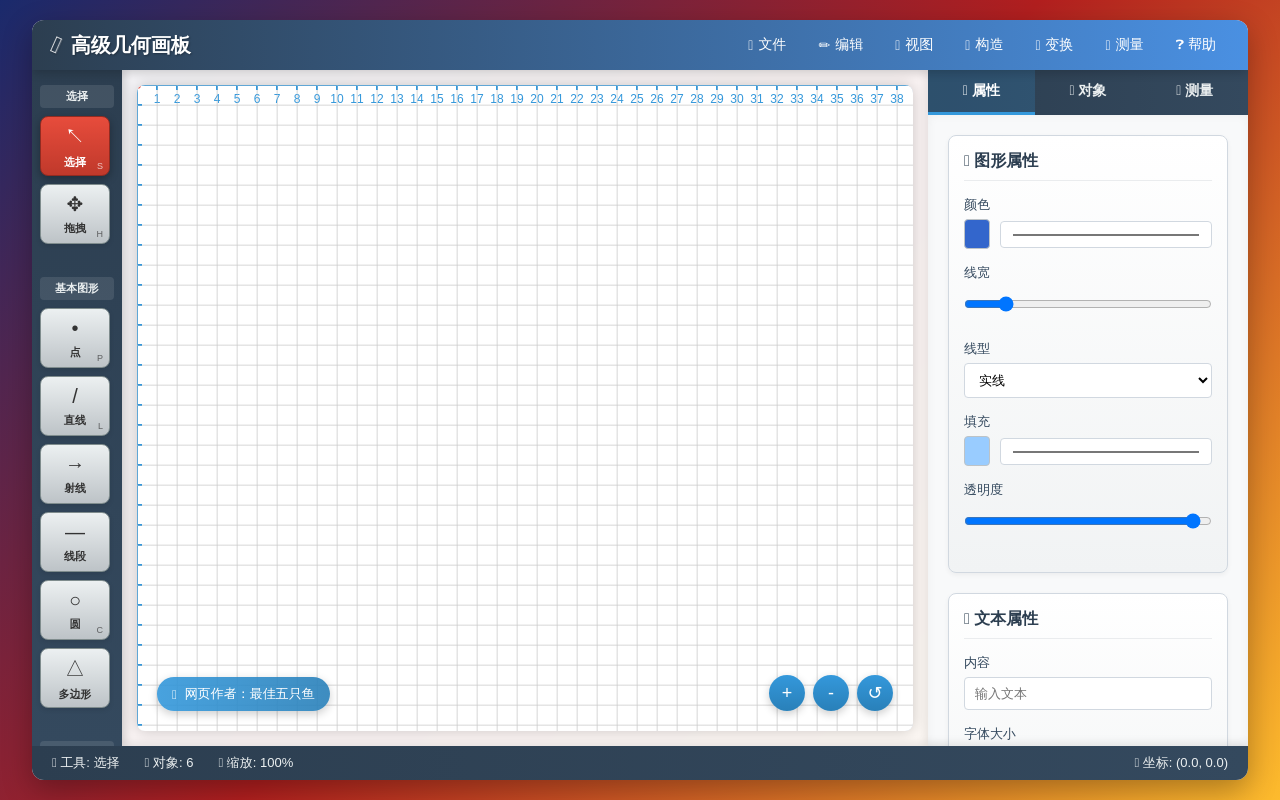Choose the 点 point tool
This screenshot has height=800, width=1280.
coord(75,338)
